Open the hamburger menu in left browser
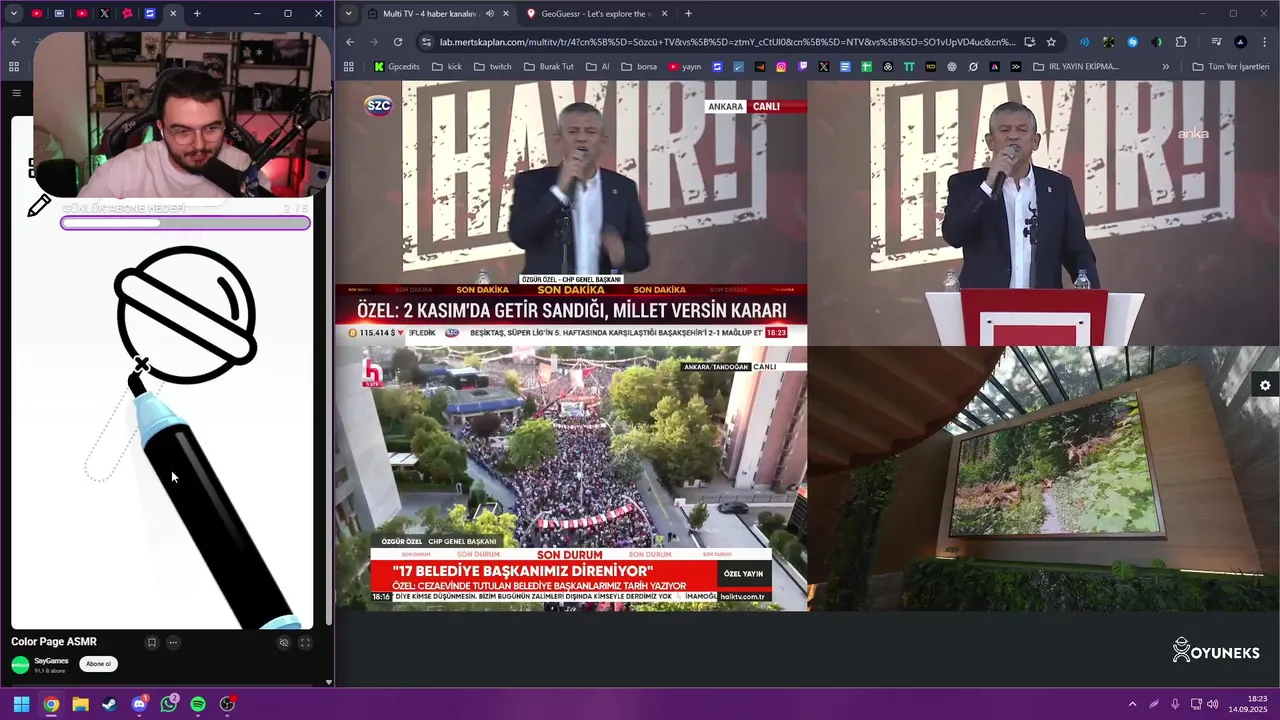Image resolution: width=1280 pixels, height=720 pixels. [16, 93]
